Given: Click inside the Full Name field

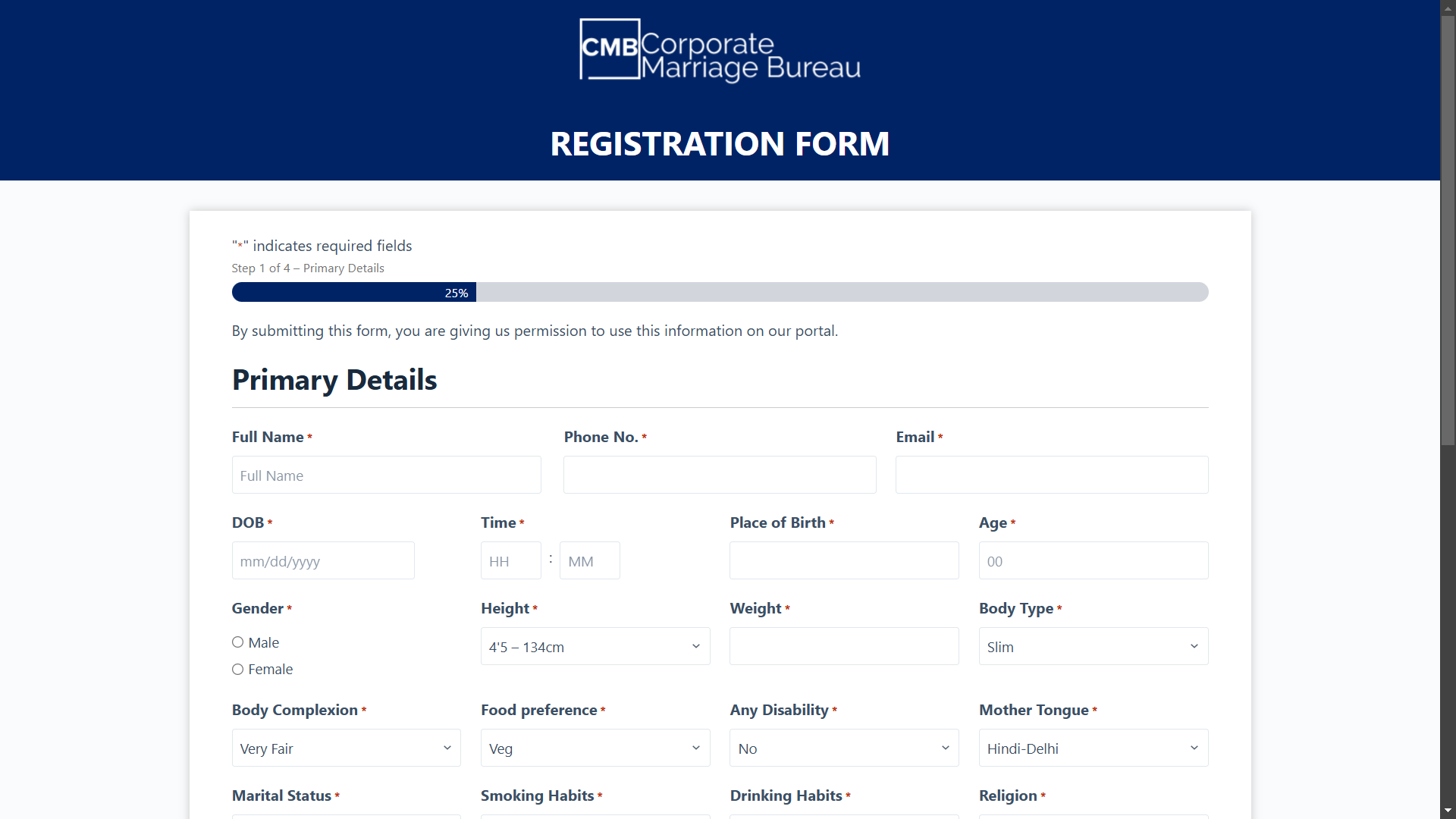Looking at the screenshot, I should pyautogui.click(x=385, y=475).
